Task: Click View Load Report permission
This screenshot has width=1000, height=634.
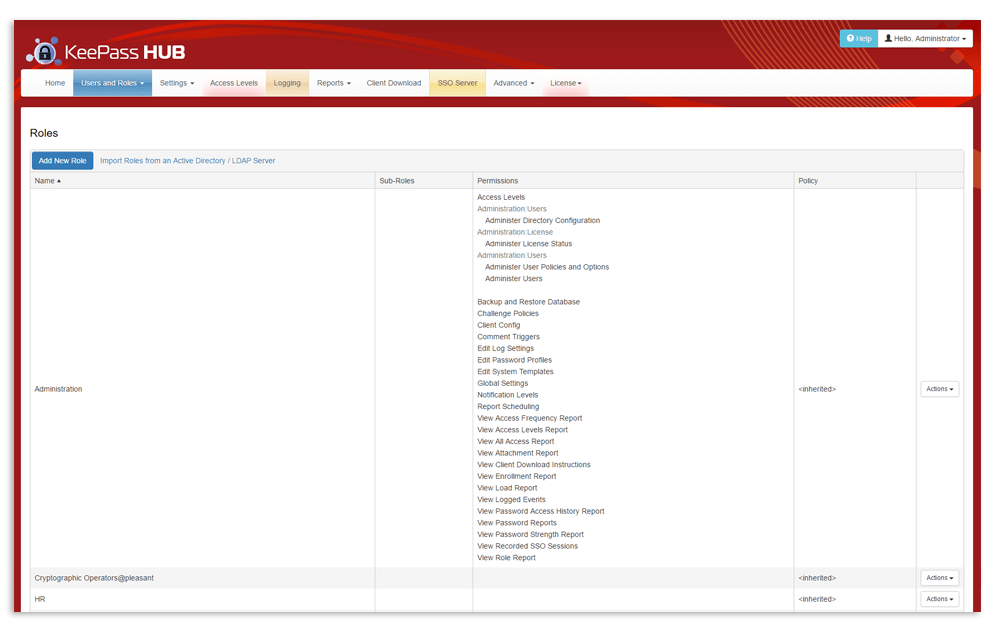Action: pyautogui.click(x=507, y=488)
